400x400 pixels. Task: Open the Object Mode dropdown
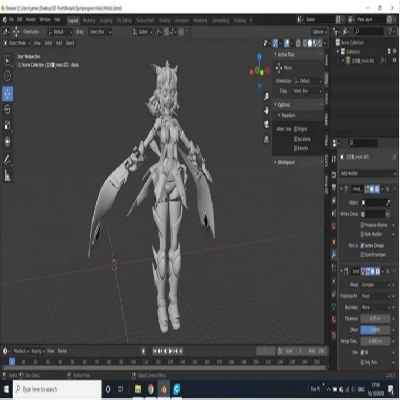click(17, 43)
